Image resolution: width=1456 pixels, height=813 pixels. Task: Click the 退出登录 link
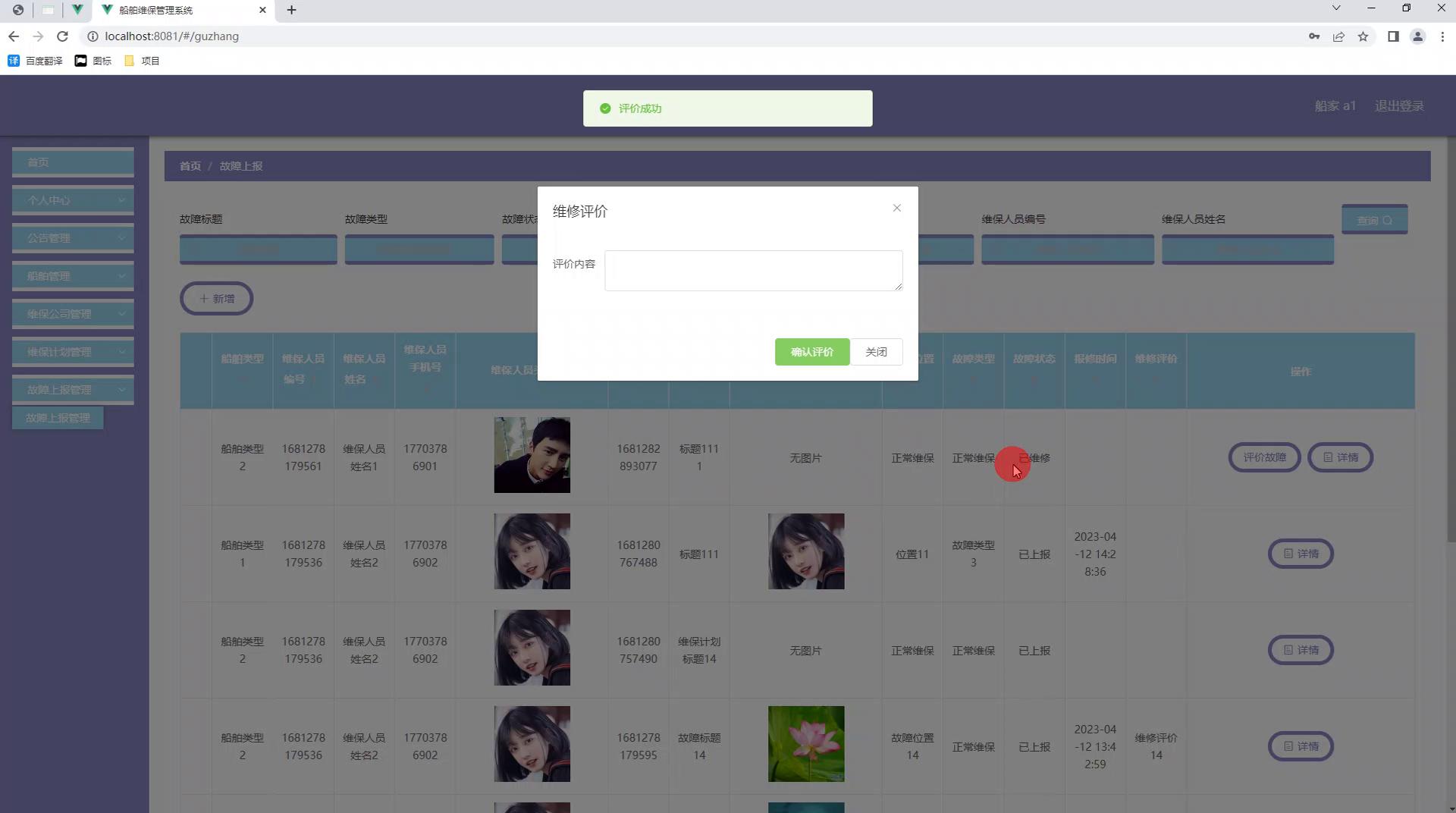pos(1399,106)
